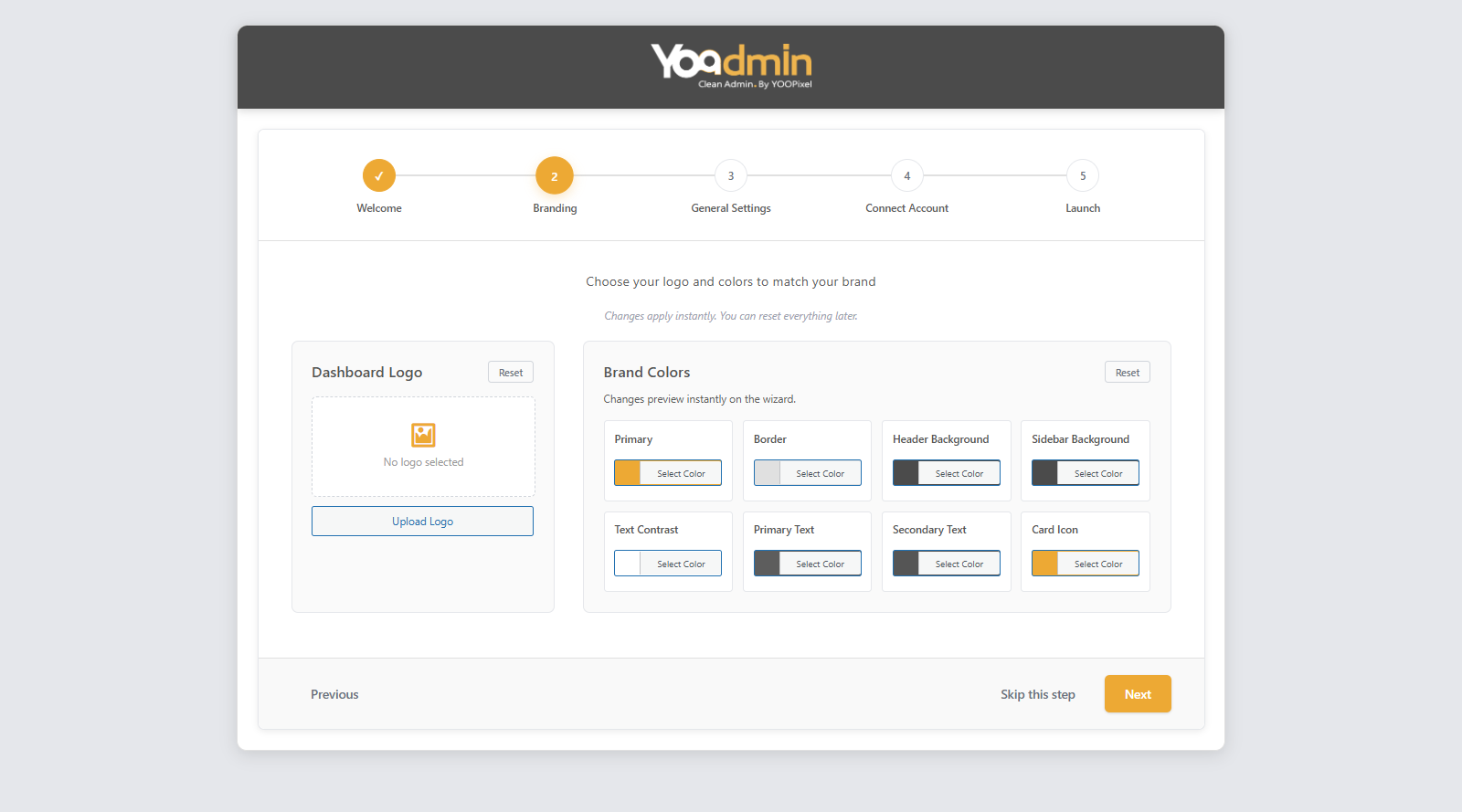Click the light gray Border color swatch
Screen dimensions: 1462x812
(x=767, y=473)
